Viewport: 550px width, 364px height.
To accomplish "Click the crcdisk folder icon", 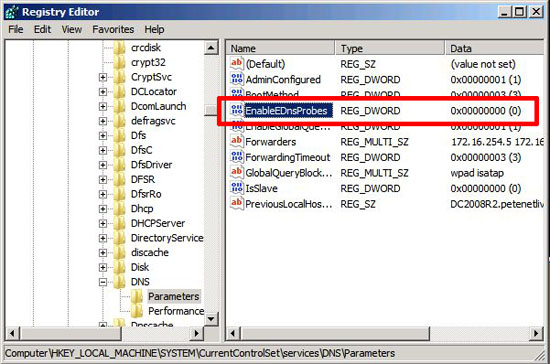I will (119, 47).
